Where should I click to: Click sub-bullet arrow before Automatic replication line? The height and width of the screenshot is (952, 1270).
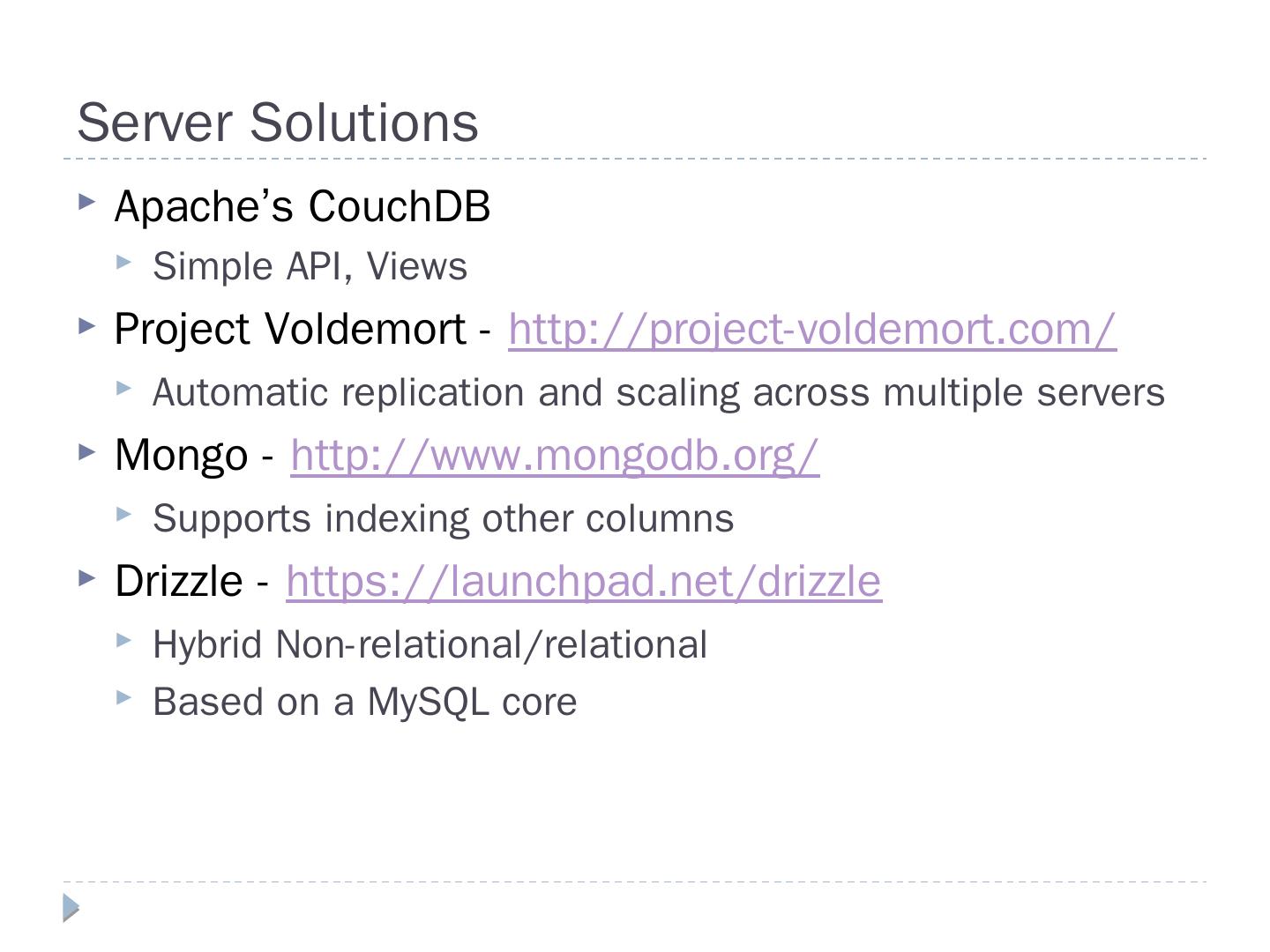click(123, 387)
